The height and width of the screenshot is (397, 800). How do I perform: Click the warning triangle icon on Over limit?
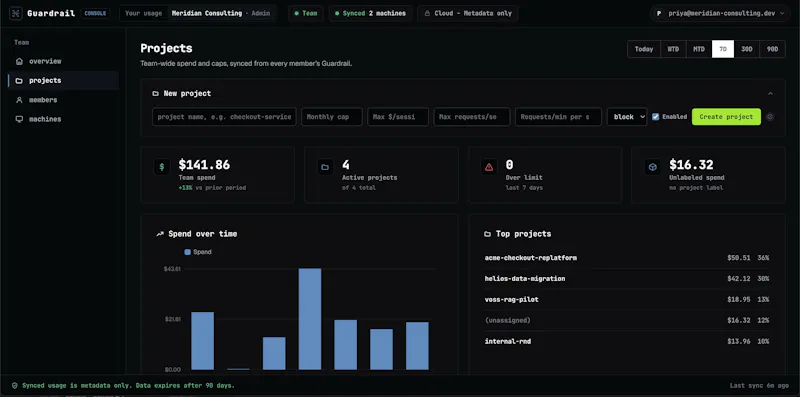(489, 167)
